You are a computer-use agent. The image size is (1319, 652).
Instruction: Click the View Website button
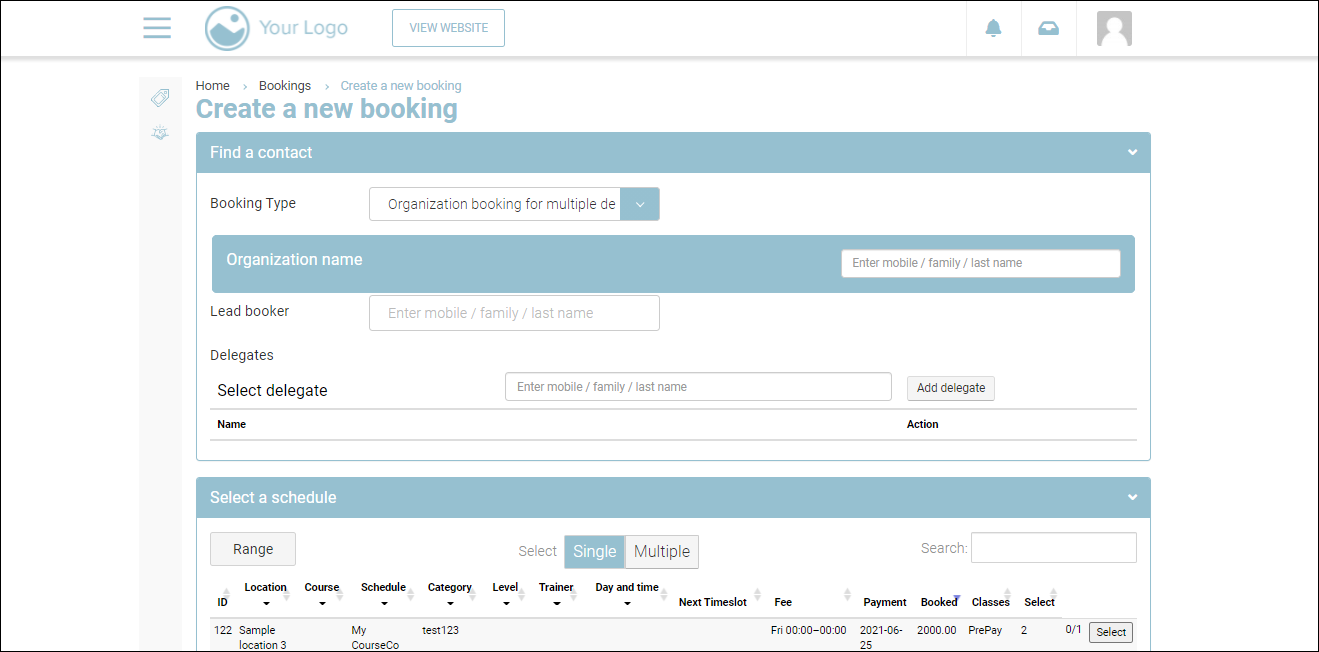pyautogui.click(x=448, y=28)
